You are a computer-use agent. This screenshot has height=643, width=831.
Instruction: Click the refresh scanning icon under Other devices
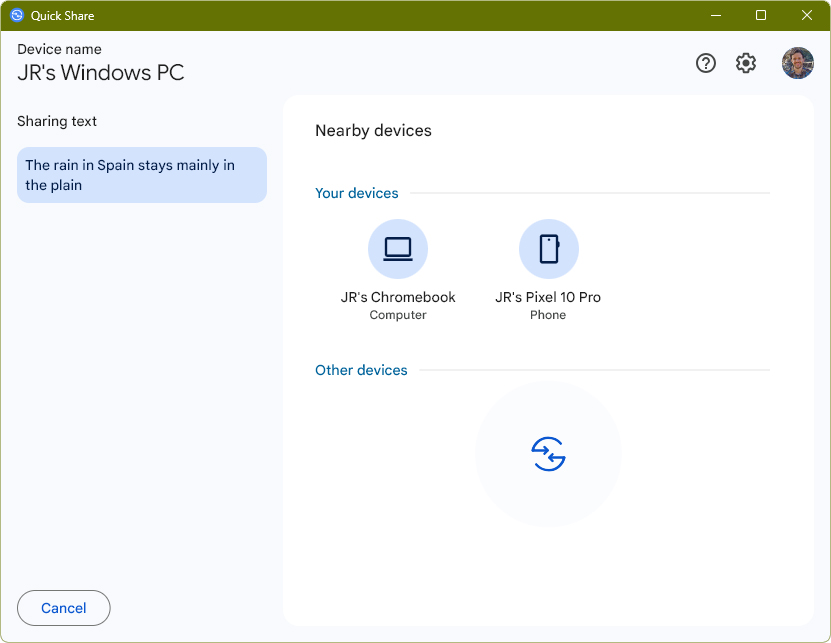548,453
